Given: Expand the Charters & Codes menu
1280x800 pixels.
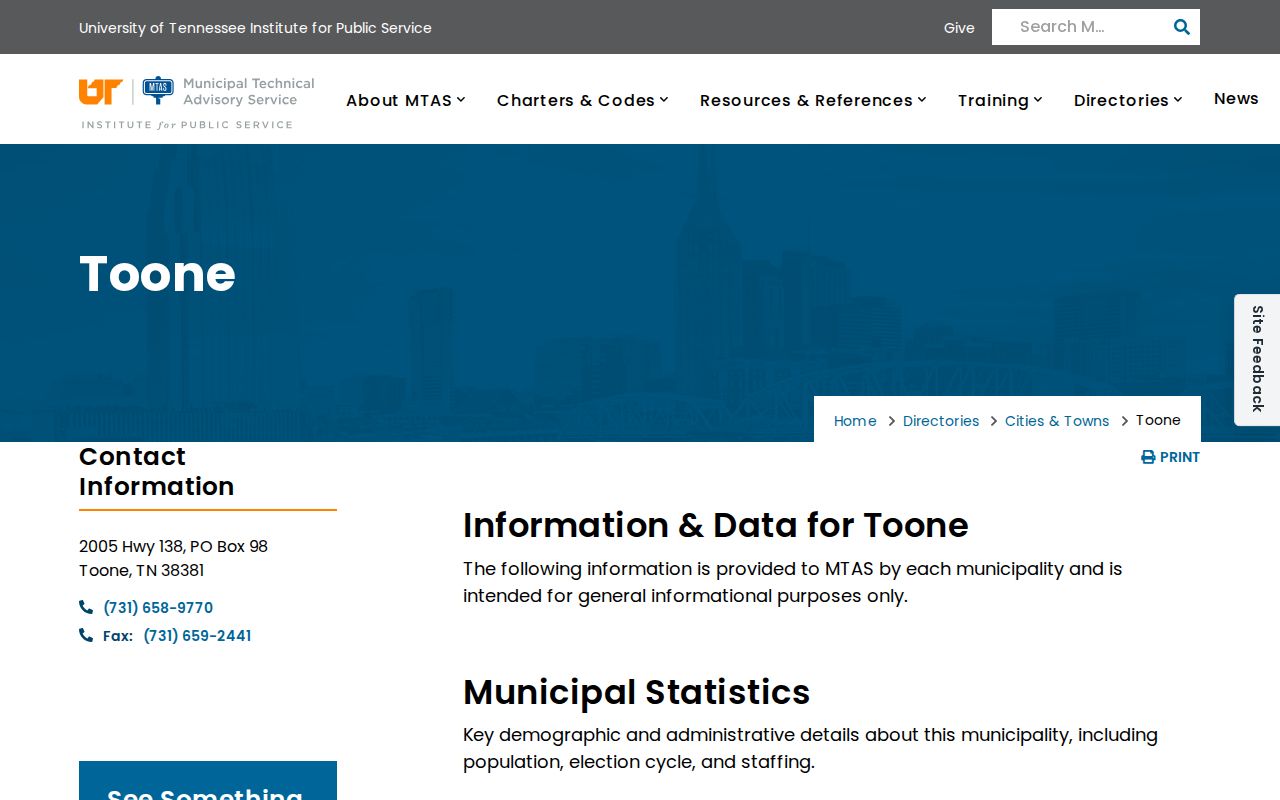Looking at the screenshot, I should pos(582,100).
